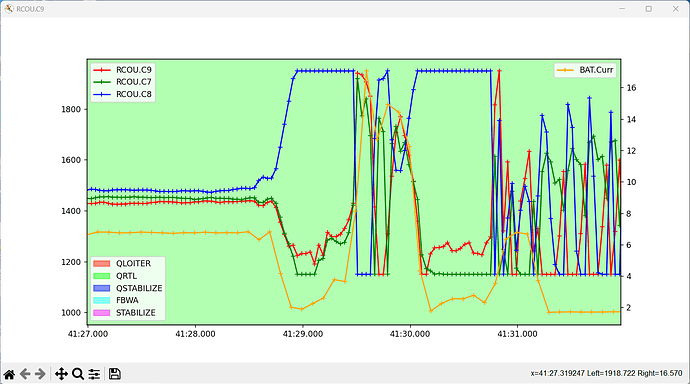Click the RCOU.C7 legend entry
The image size is (690, 384).
coord(122,82)
